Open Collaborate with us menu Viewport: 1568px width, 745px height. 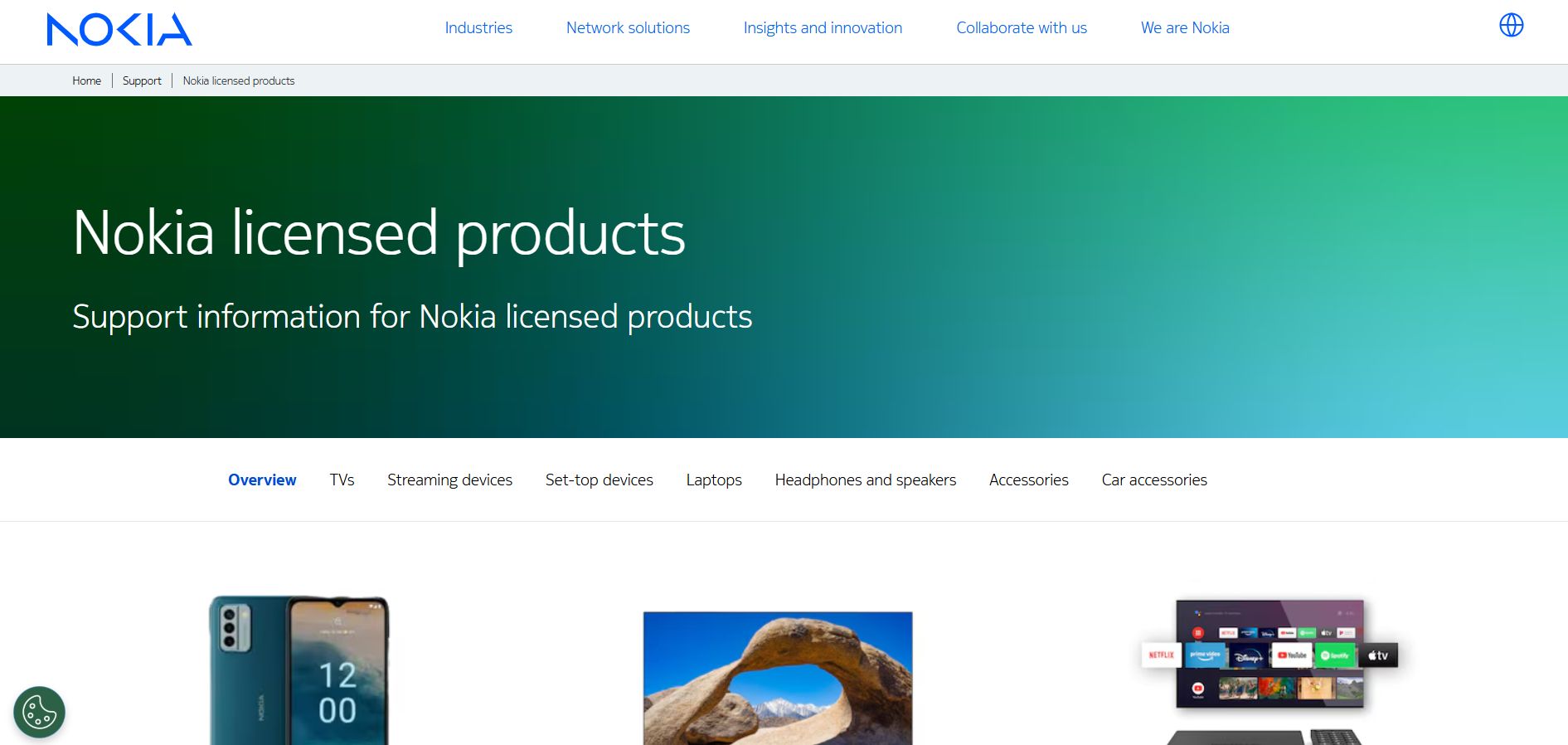[1021, 28]
